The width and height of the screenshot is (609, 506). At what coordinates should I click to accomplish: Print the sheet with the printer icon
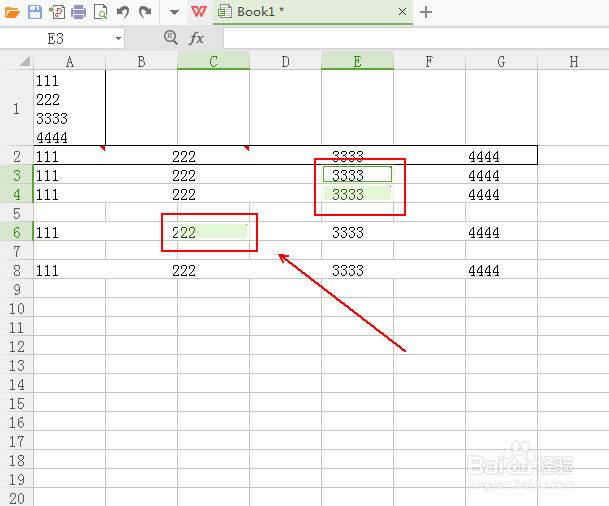[78, 12]
